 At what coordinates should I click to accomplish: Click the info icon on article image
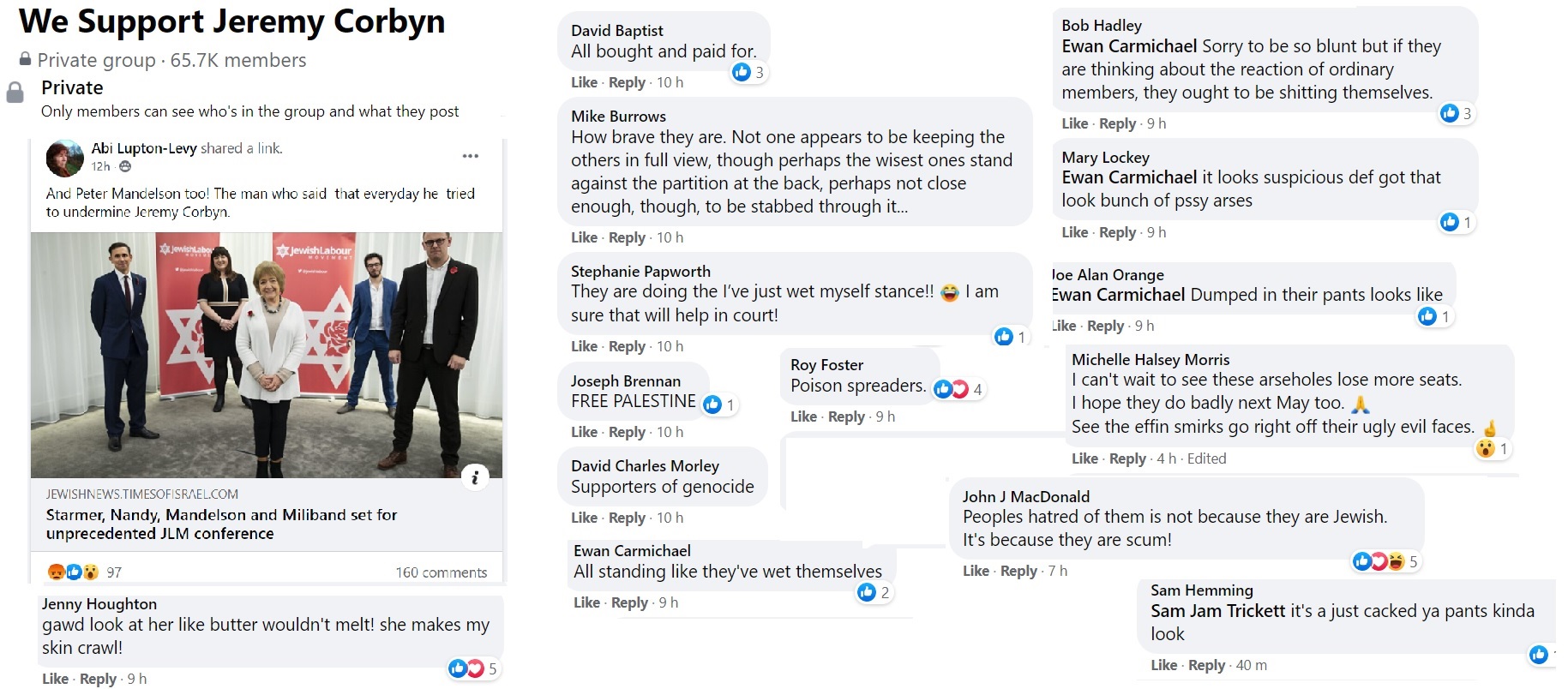[475, 477]
